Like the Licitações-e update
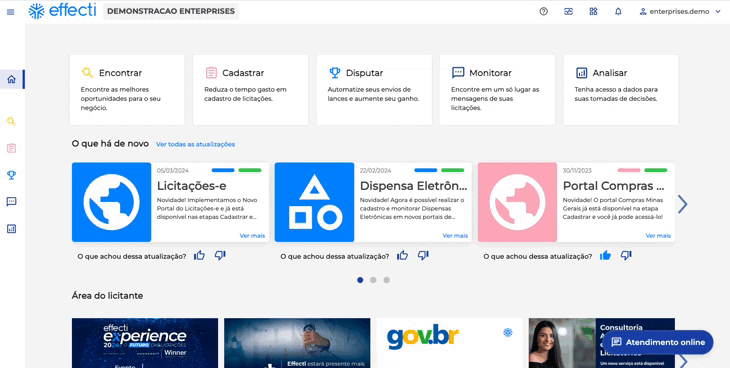730x368 pixels. [x=199, y=255]
